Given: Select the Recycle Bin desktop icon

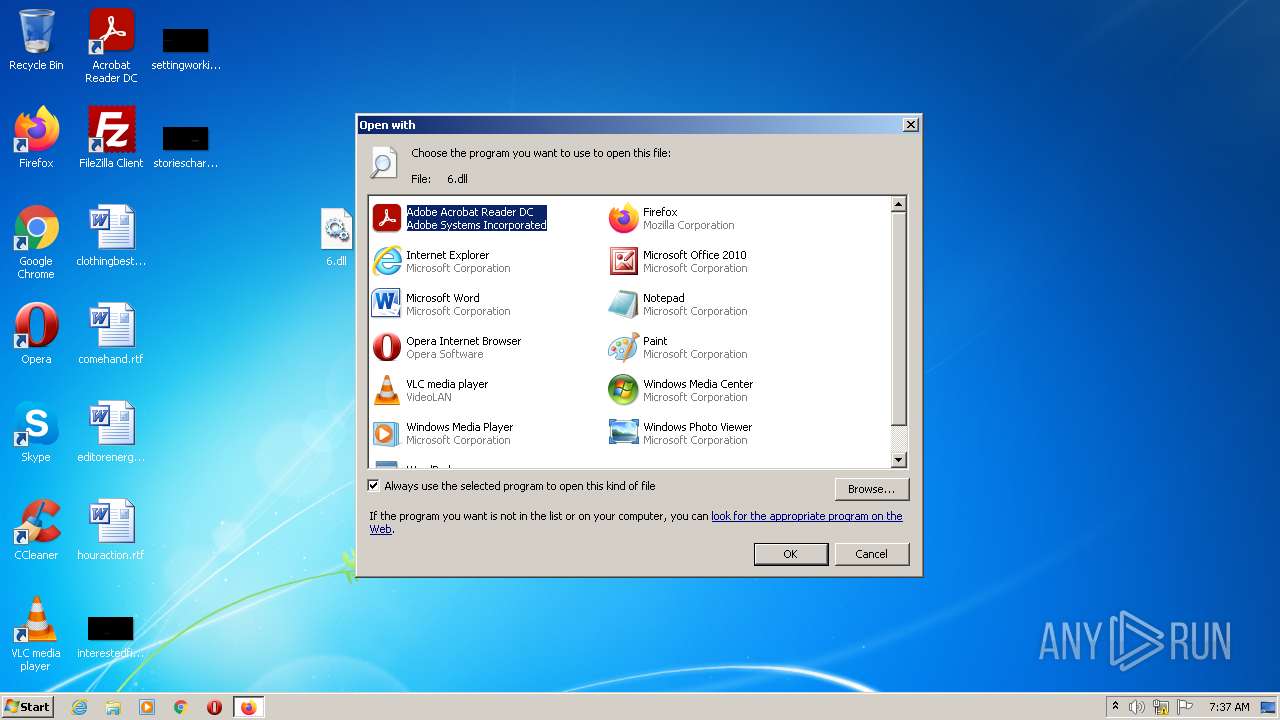Looking at the screenshot, I should [x=36, y=40].
